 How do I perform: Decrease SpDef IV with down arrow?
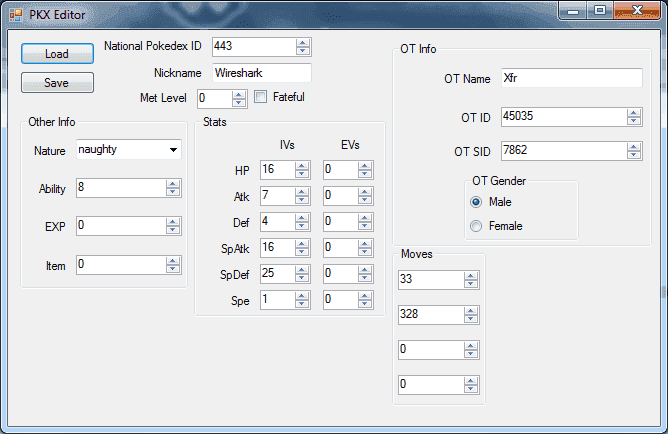[302, 278]
